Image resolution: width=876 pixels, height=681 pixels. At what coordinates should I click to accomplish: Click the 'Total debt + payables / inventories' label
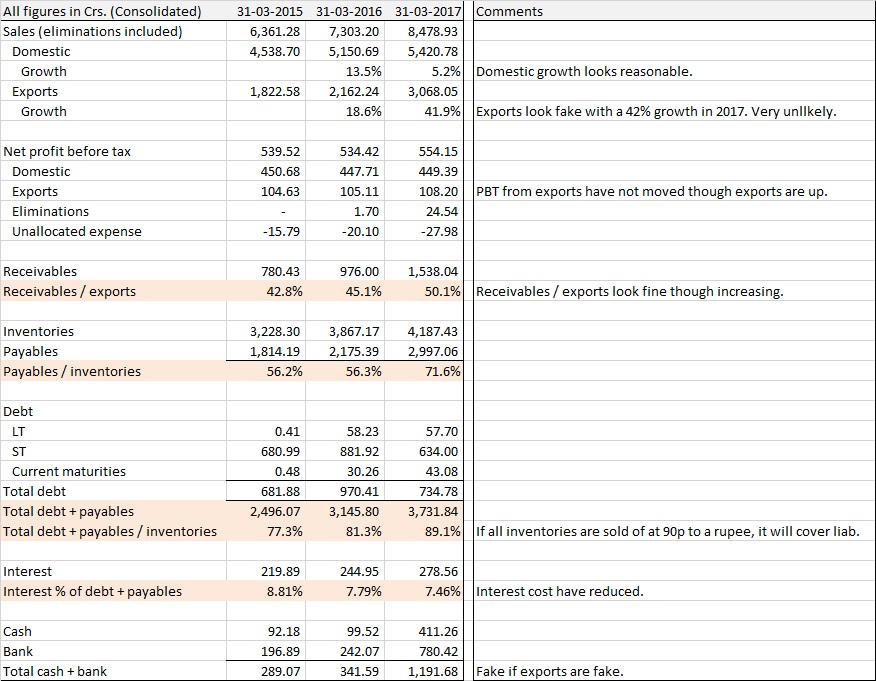pos(110,531)
